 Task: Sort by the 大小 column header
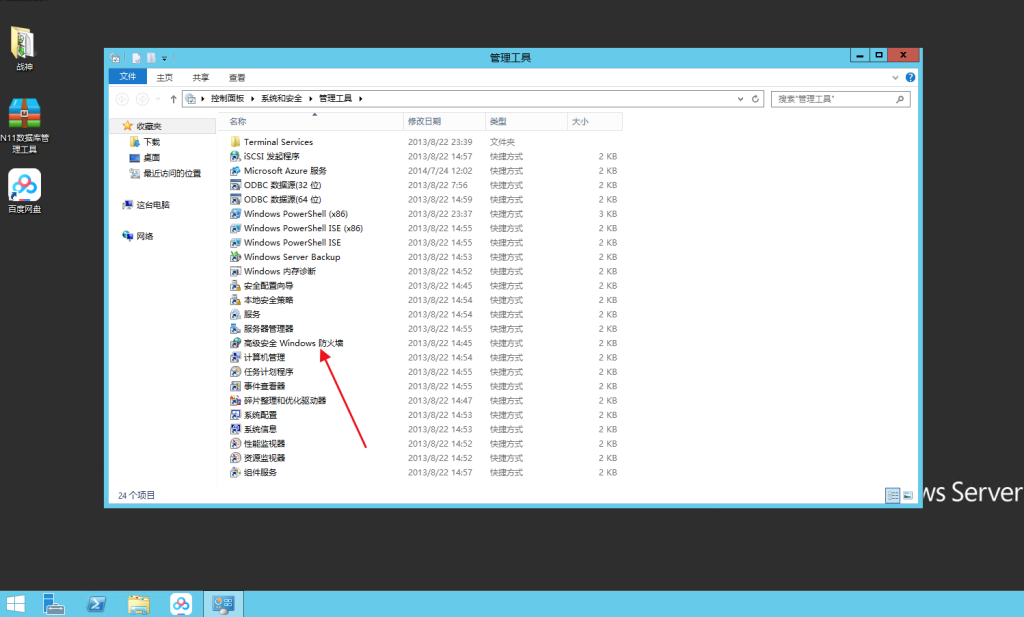[x=594, y=121]
